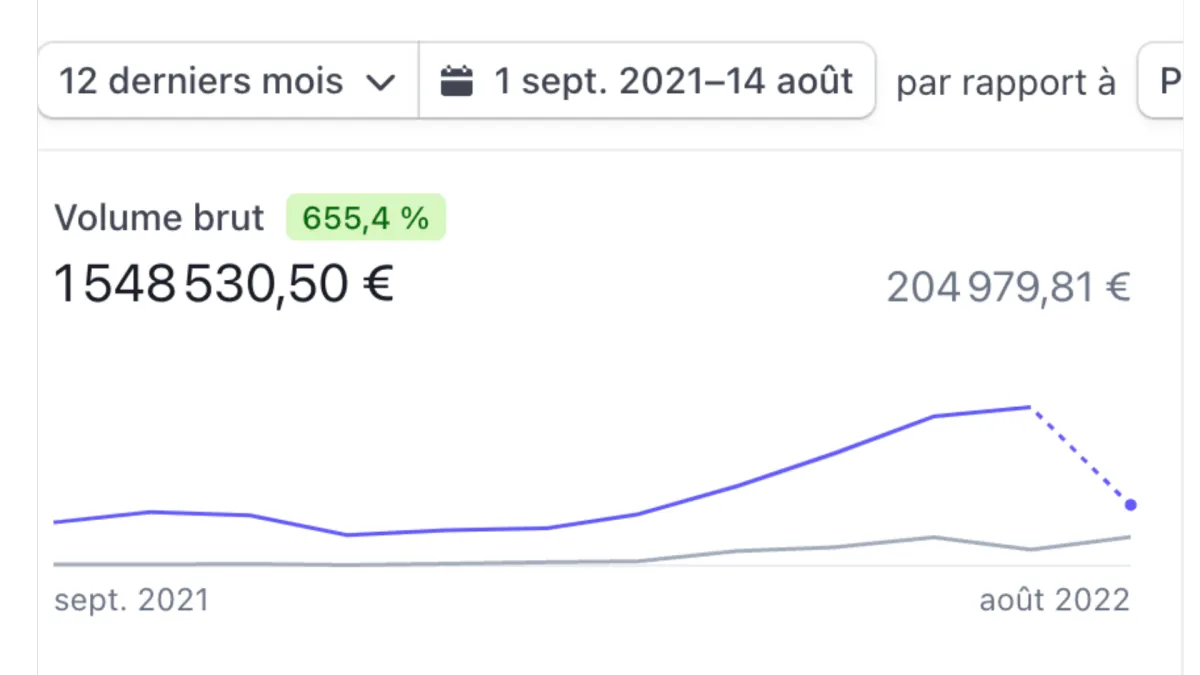Select the grey 204 979,81 € comparison amount
The image size is (1200, 675).
pyautogui.click(x=1008, y=289)
